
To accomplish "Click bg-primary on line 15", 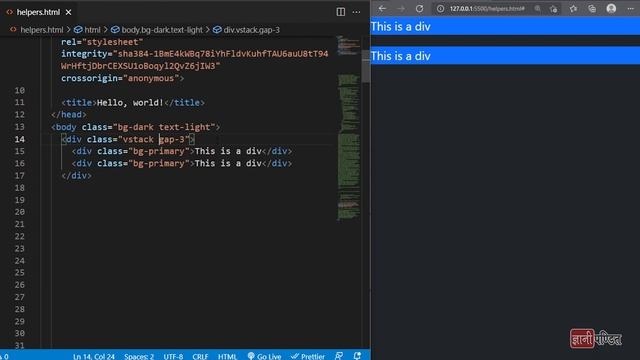I will (x=159, y=151).
